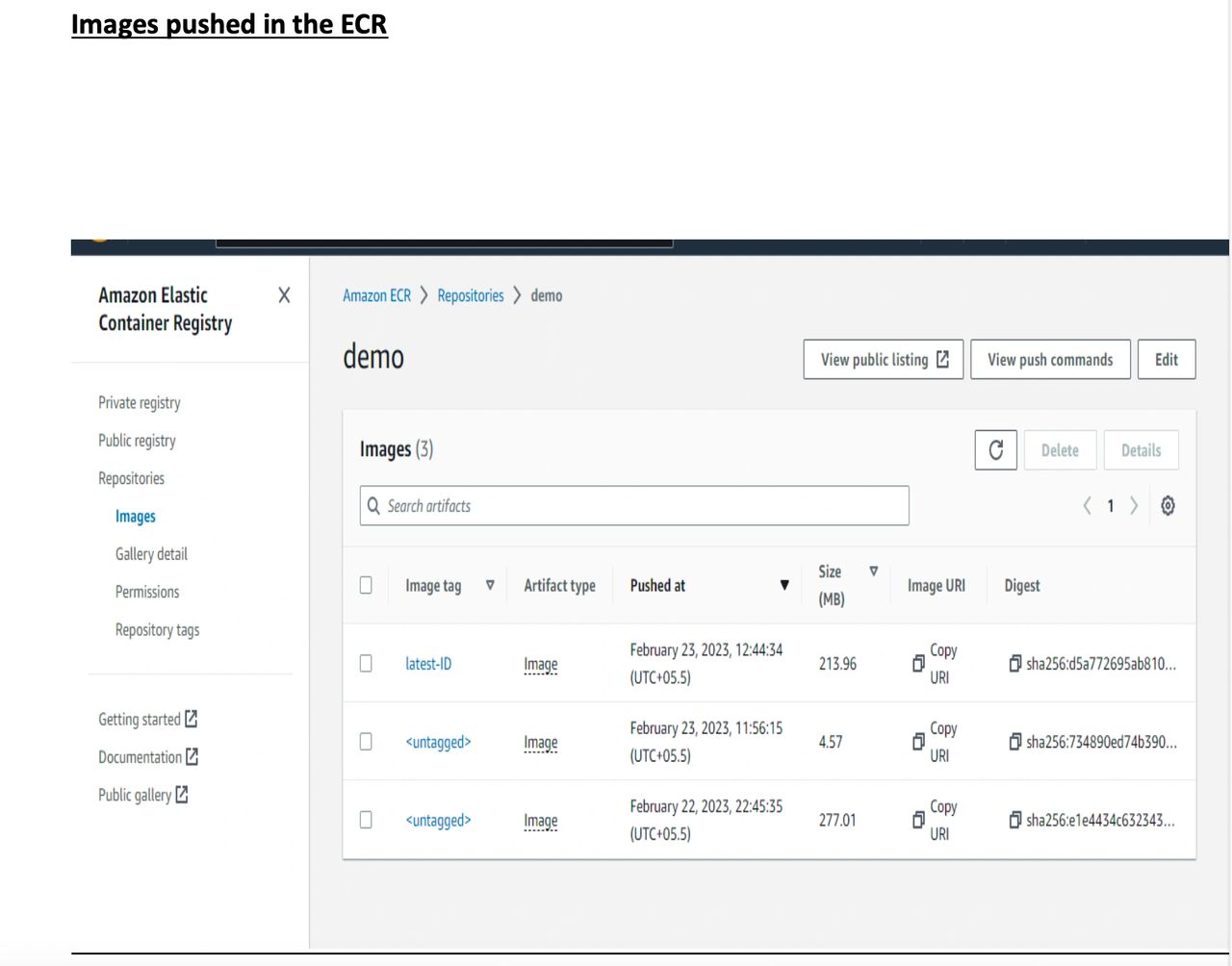Click Image artifact type for latest-ID
1232x966 pixels.
pyautogui.click(x=541, y=664)
